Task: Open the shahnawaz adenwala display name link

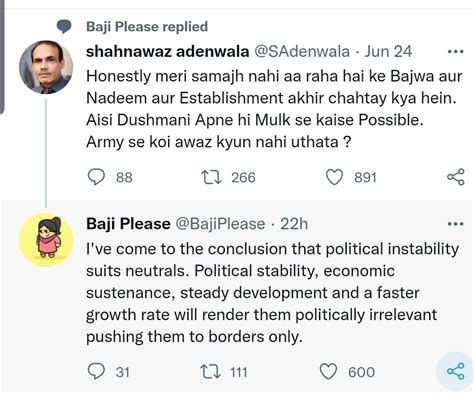Action: (167, 52)
